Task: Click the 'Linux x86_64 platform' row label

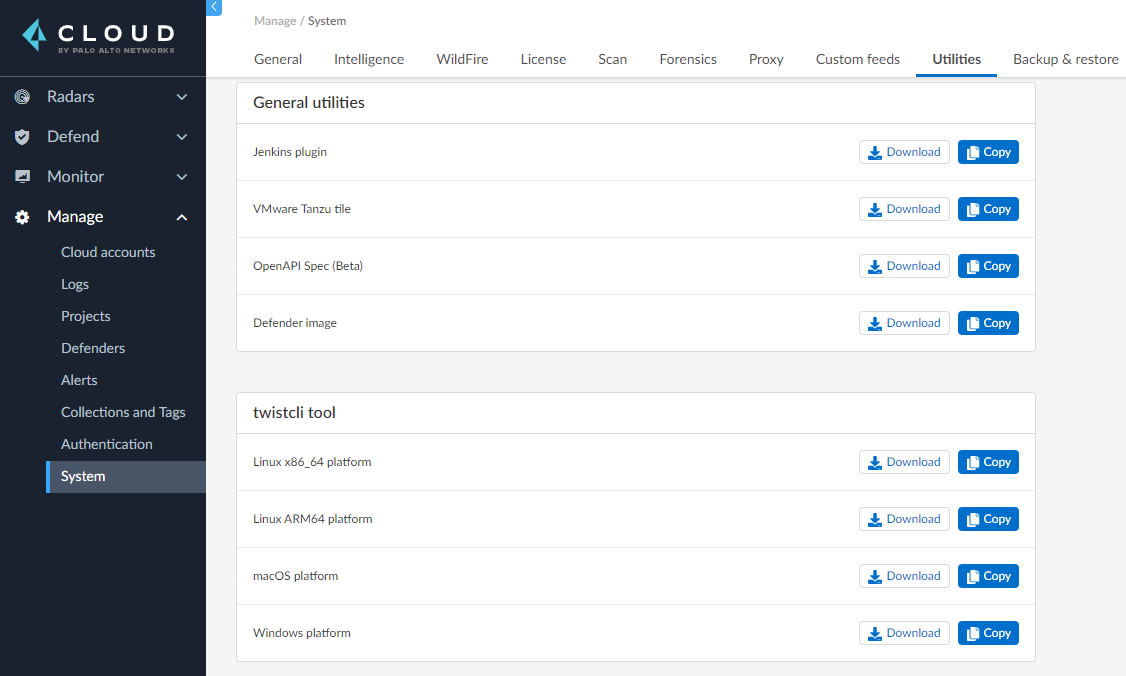Action: (312, 462)
